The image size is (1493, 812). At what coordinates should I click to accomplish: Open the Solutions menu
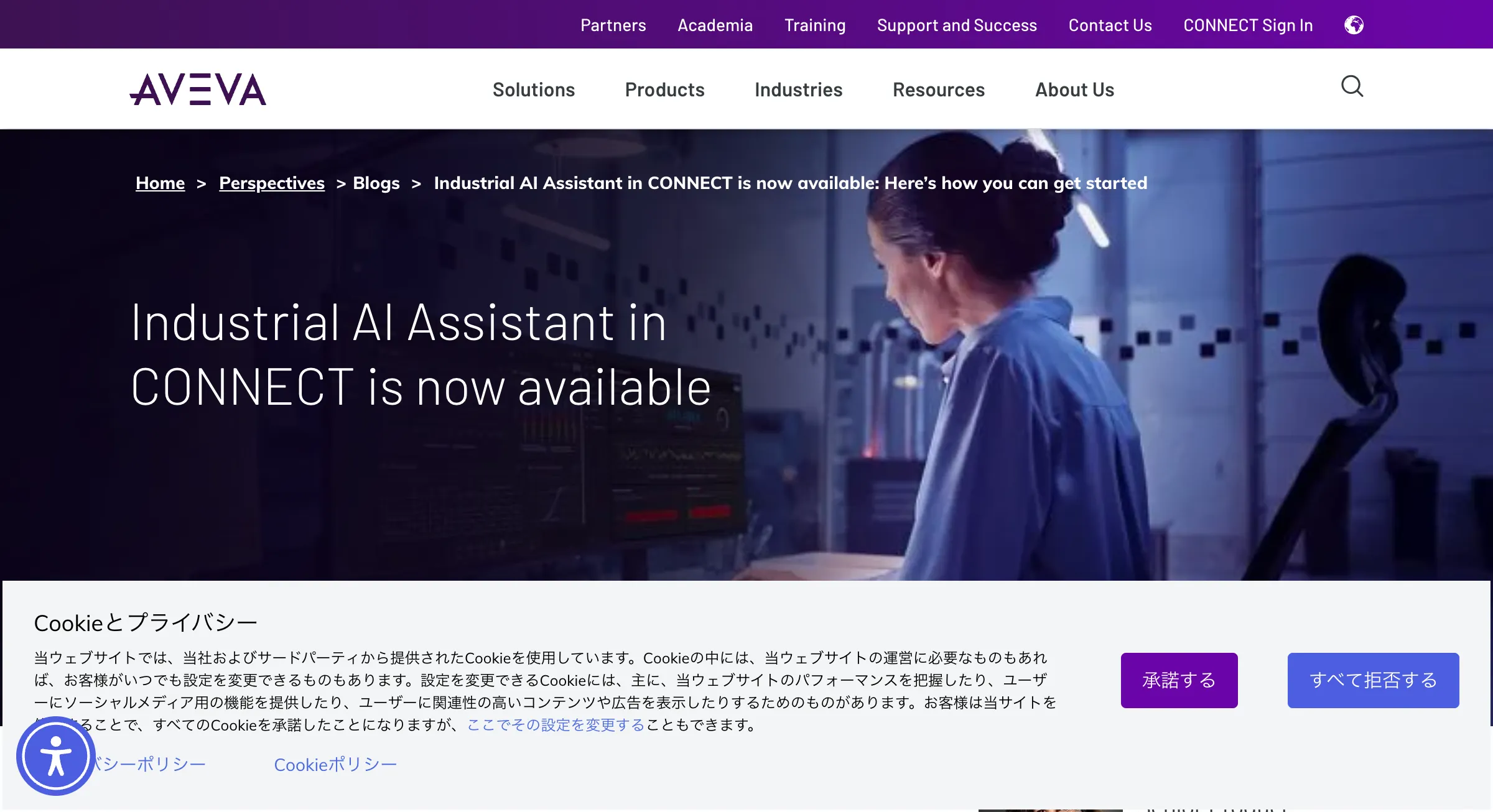[x=534, y=90]
